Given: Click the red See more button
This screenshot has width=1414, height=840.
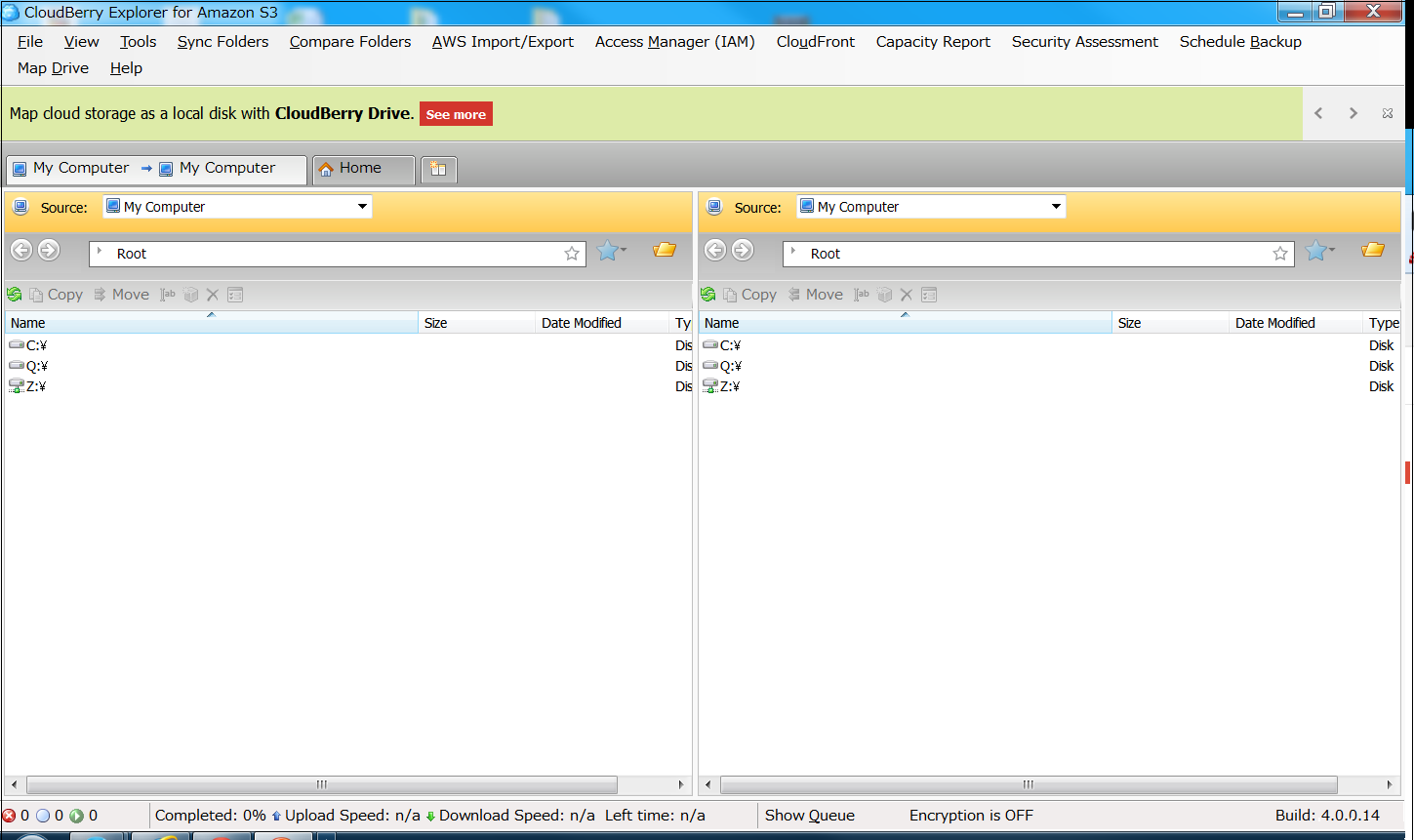Looking at the screenshot, I should 456,114.
